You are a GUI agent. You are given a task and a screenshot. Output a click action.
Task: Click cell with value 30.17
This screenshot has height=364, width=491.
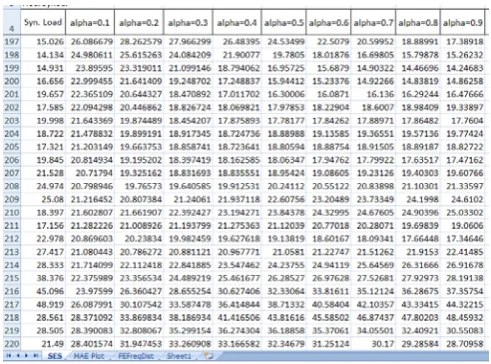coord(373,344)
